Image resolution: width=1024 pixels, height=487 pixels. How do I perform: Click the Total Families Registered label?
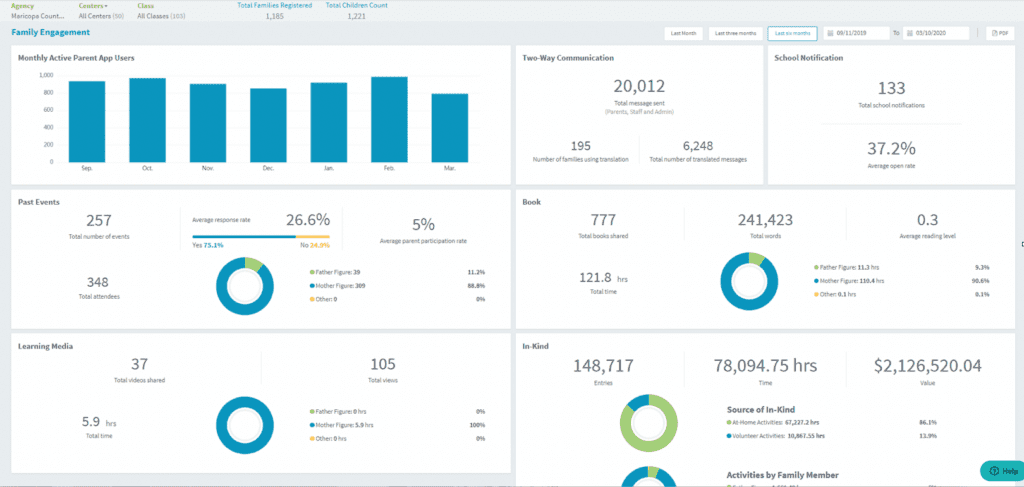coord(274,5)
